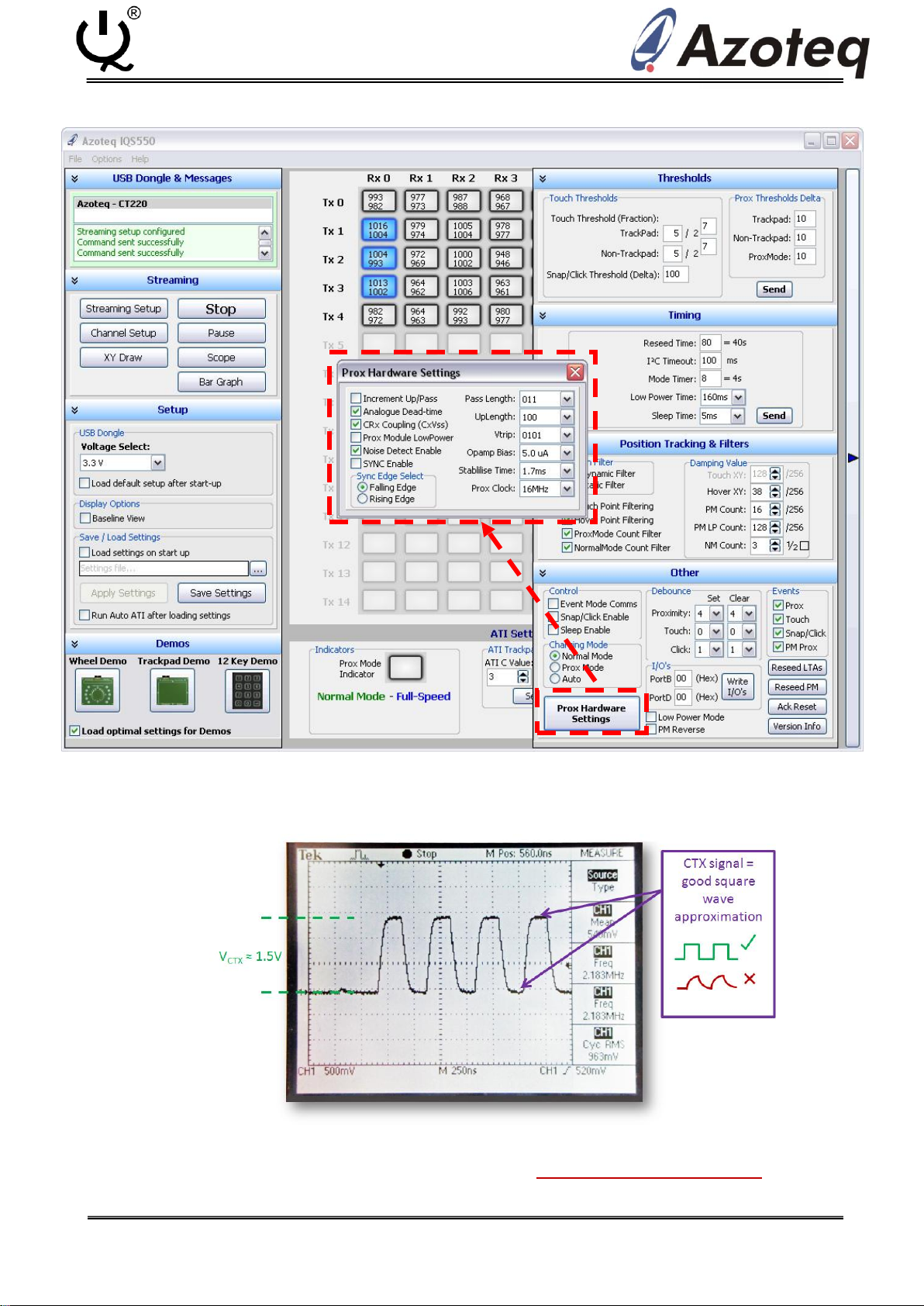Screen dimensions: 924x1306
Task: Toggle Analogue Dead-time checkbox
Action: [356, 412]
